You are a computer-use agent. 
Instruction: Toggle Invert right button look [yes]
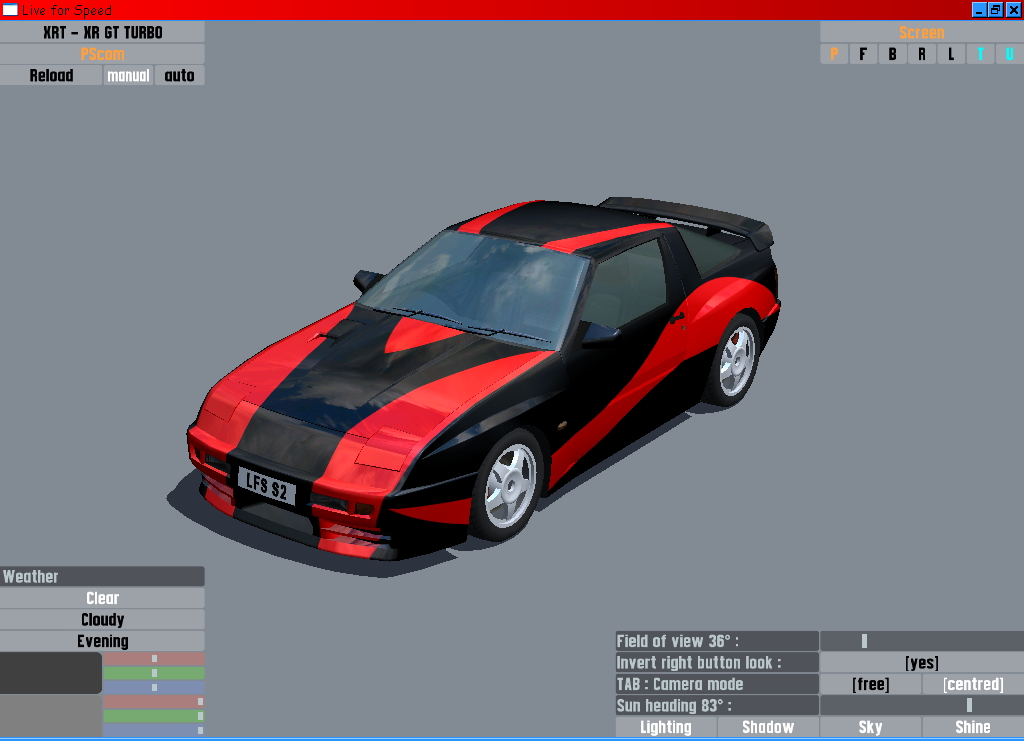point(921,663)
